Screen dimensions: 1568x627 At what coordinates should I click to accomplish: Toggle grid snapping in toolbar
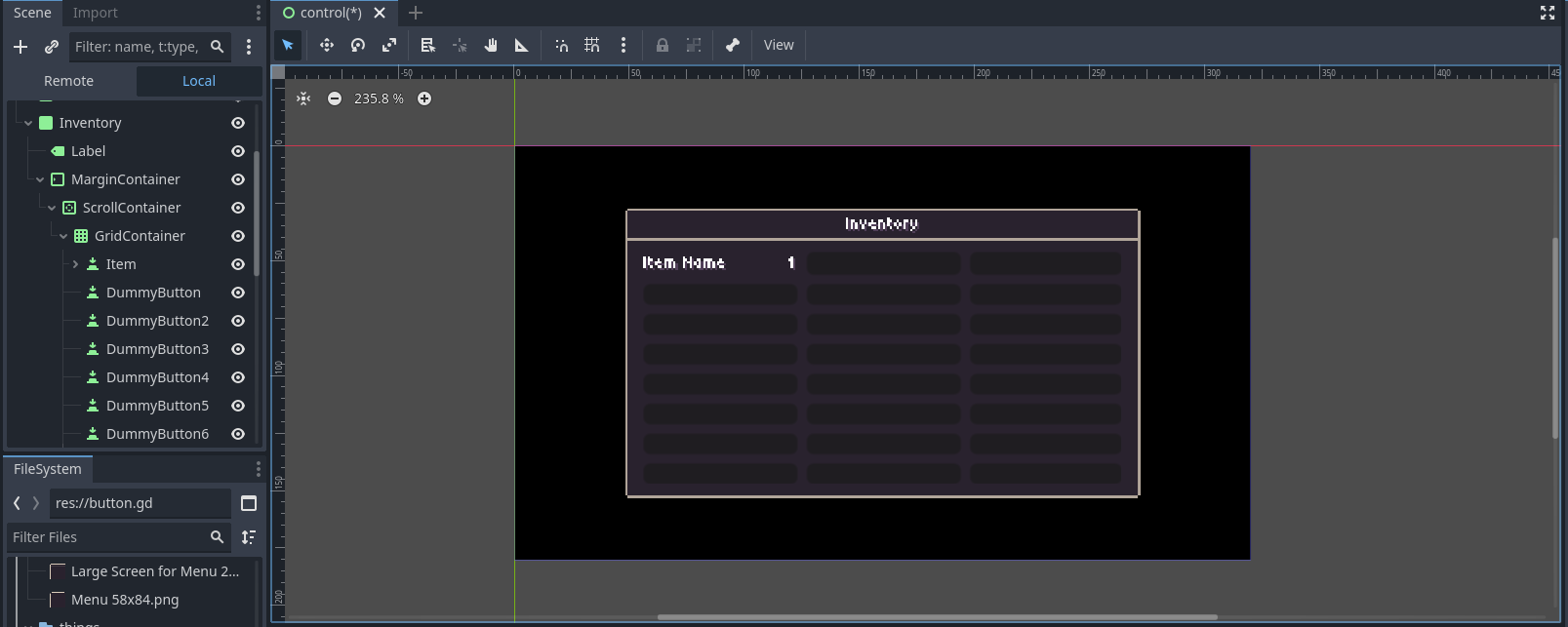click(x=592, y=45)
